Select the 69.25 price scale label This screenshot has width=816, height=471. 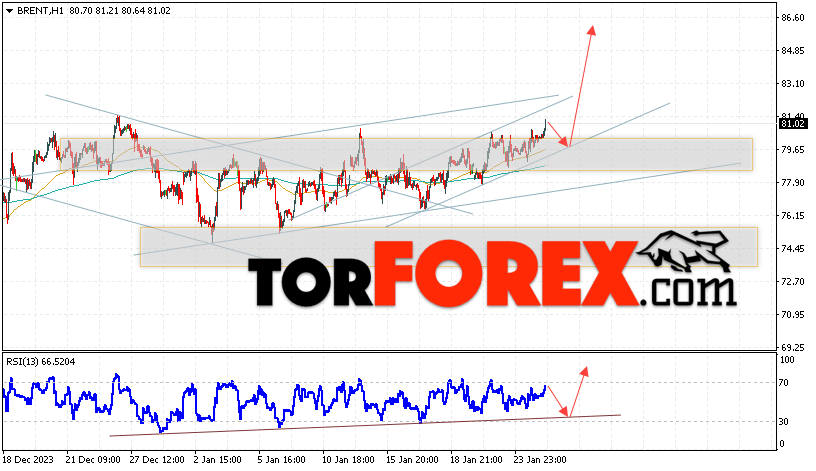pos(793,347)
